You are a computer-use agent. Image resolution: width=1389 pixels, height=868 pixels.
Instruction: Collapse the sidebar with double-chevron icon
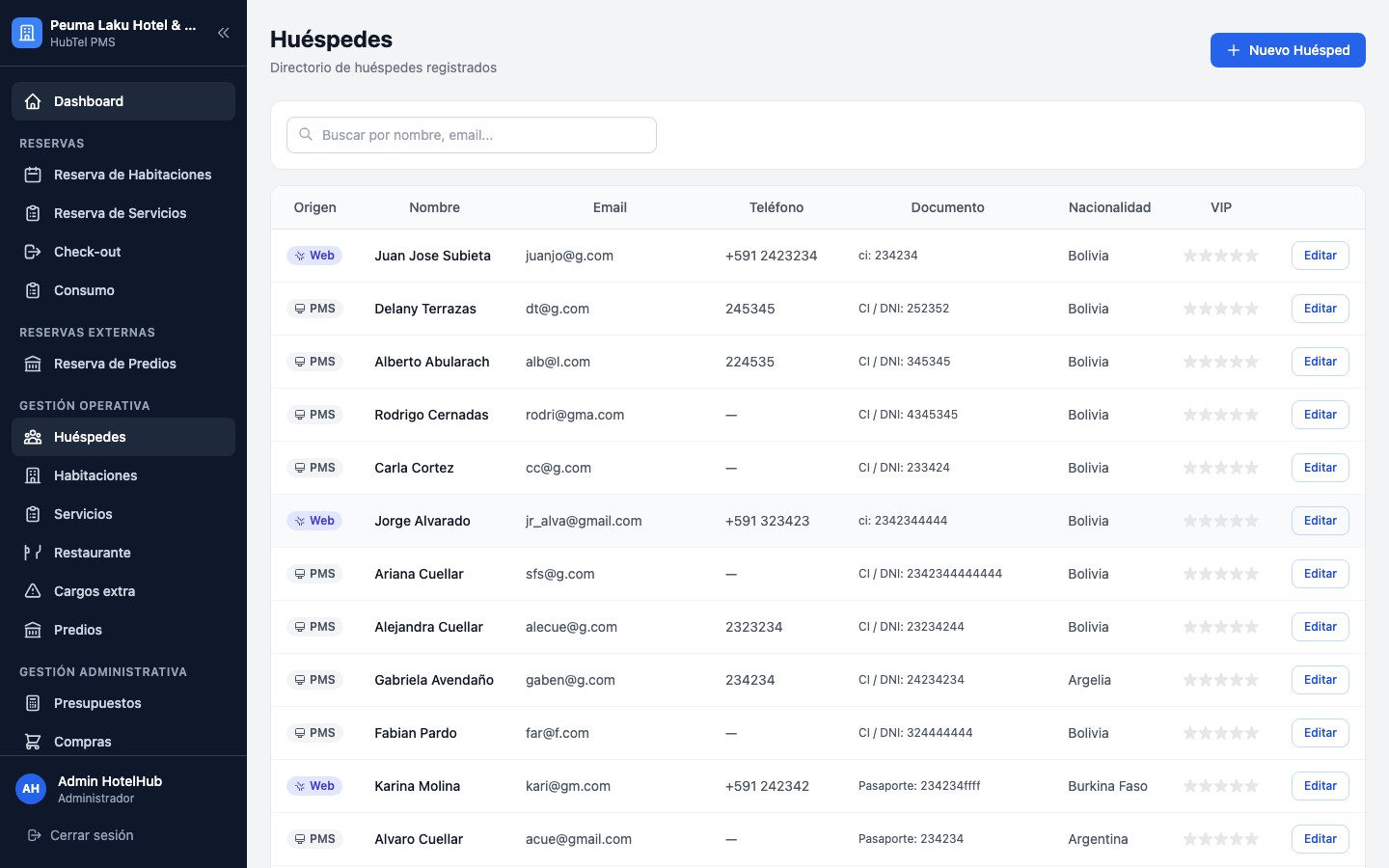[x=223, y=33]
